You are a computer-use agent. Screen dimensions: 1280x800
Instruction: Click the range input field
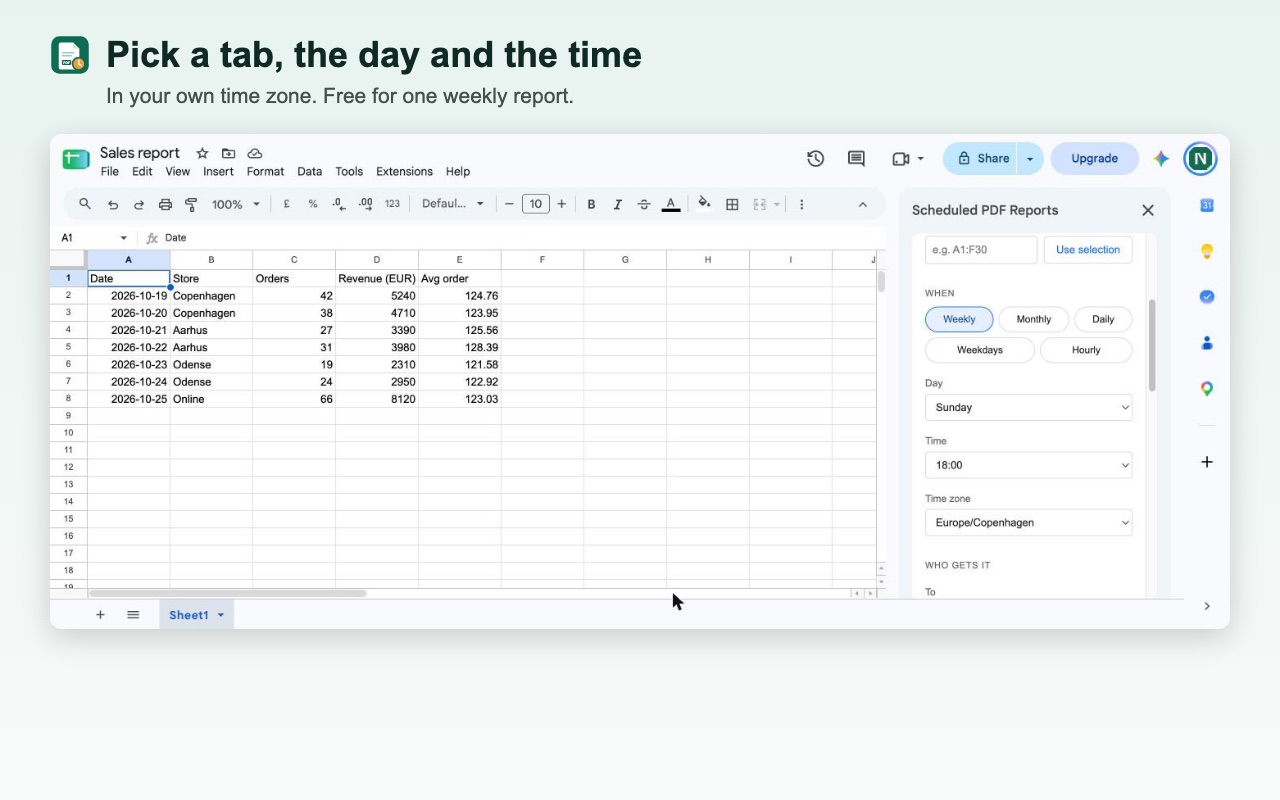point(981,250)
